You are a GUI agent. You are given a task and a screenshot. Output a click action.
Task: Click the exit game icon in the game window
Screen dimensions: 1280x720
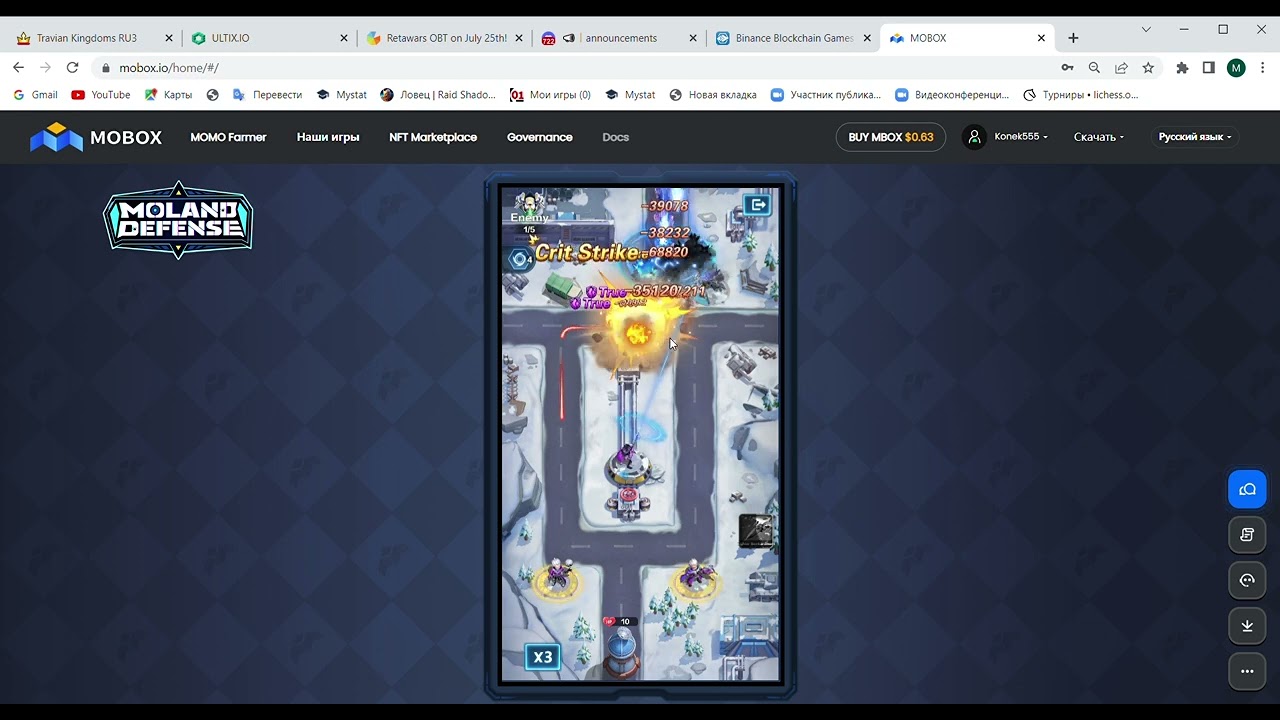click(x=757, y=205)
